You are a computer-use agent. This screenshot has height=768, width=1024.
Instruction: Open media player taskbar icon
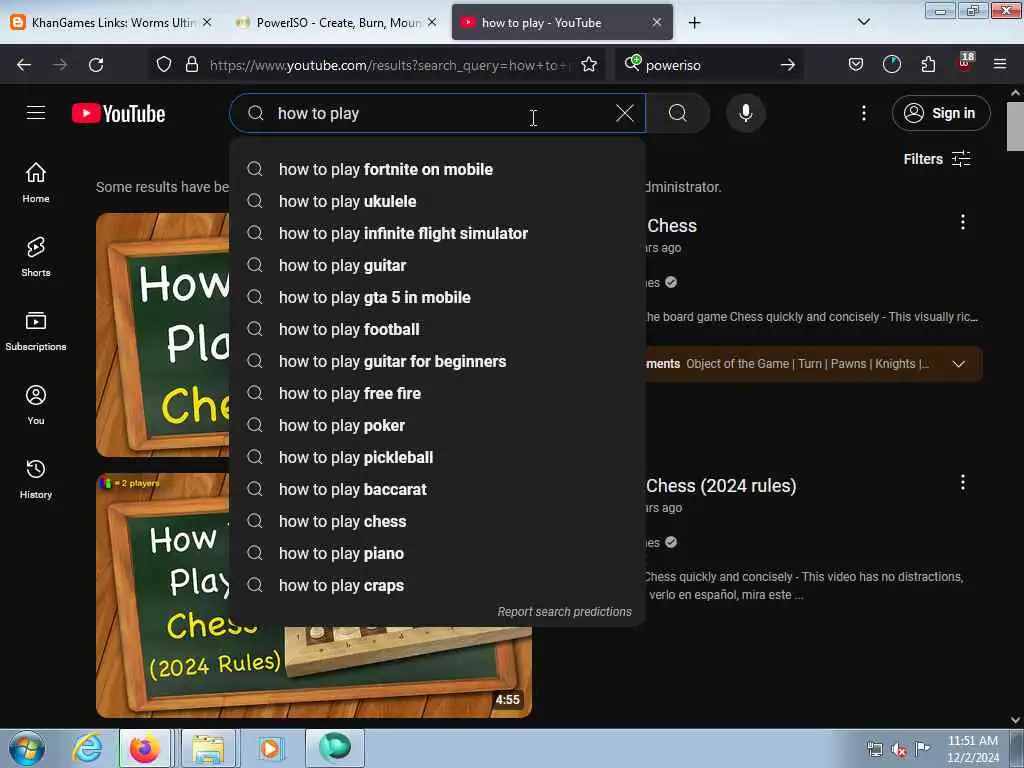pos(270,748)
